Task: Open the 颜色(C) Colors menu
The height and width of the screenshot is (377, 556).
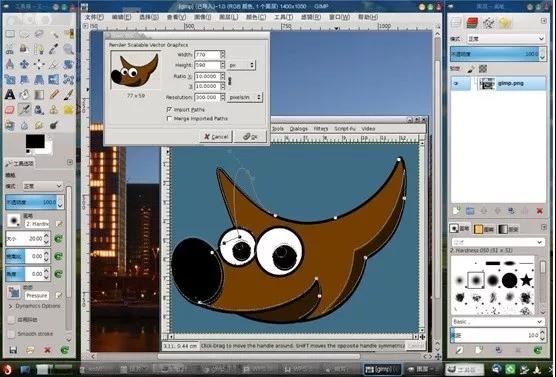Action: (256, 17)
